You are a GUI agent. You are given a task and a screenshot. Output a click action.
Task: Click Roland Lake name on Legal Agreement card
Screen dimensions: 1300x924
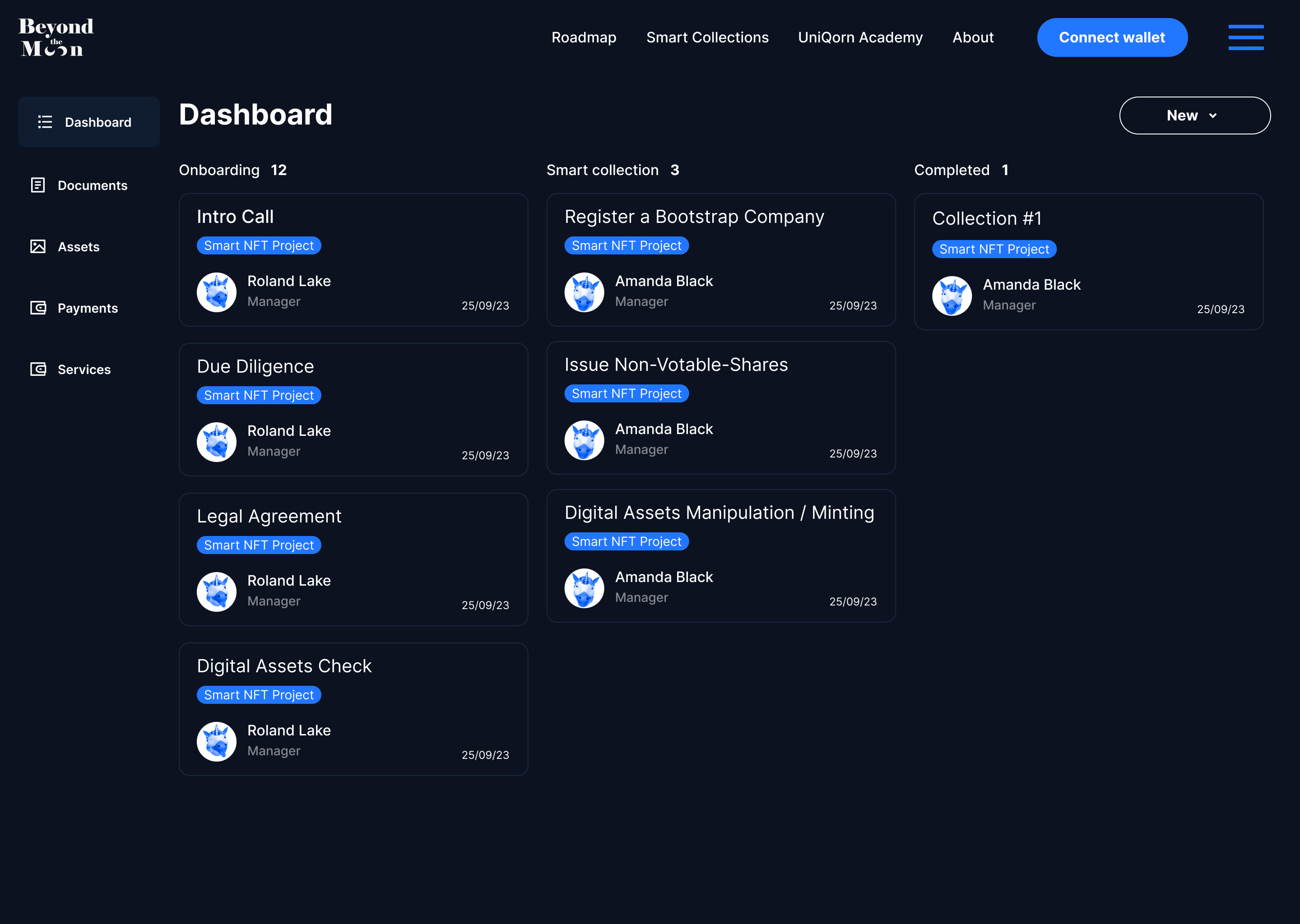tap(288, 580)
